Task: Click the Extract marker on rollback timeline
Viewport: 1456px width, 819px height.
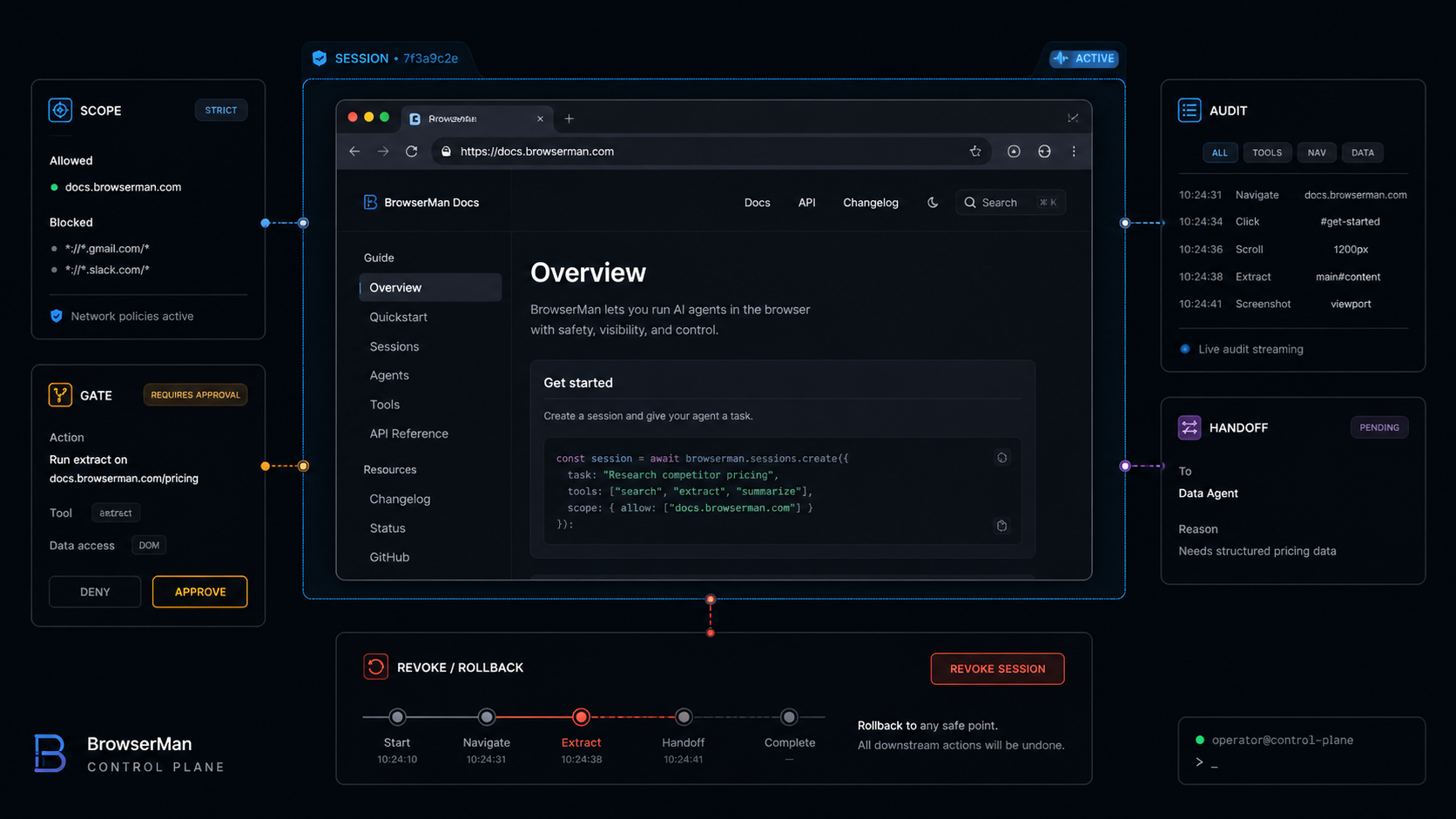Action: [x=581, y=717]
